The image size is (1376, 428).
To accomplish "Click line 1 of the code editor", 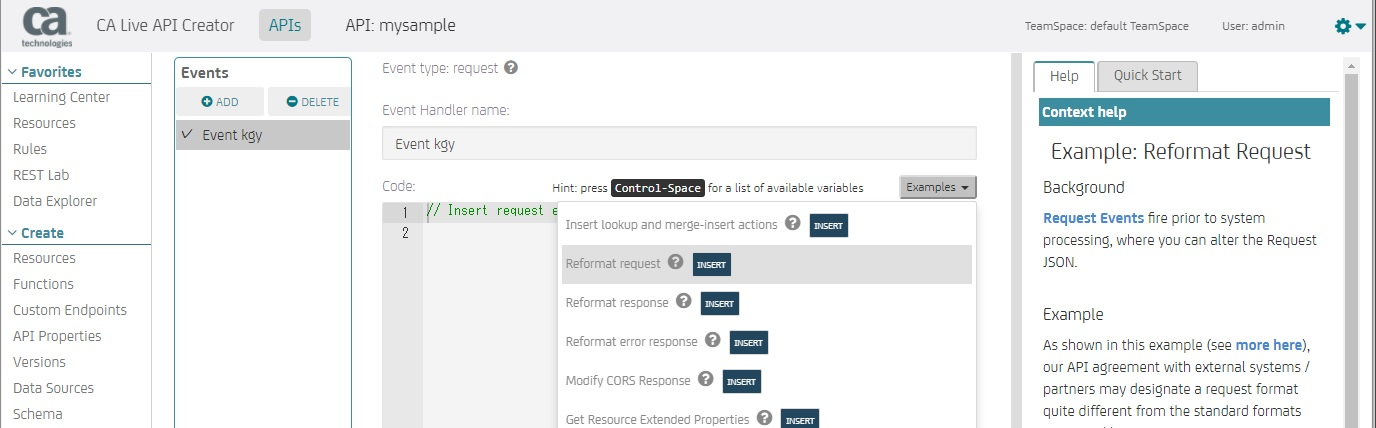I will (x=490, y=211).
